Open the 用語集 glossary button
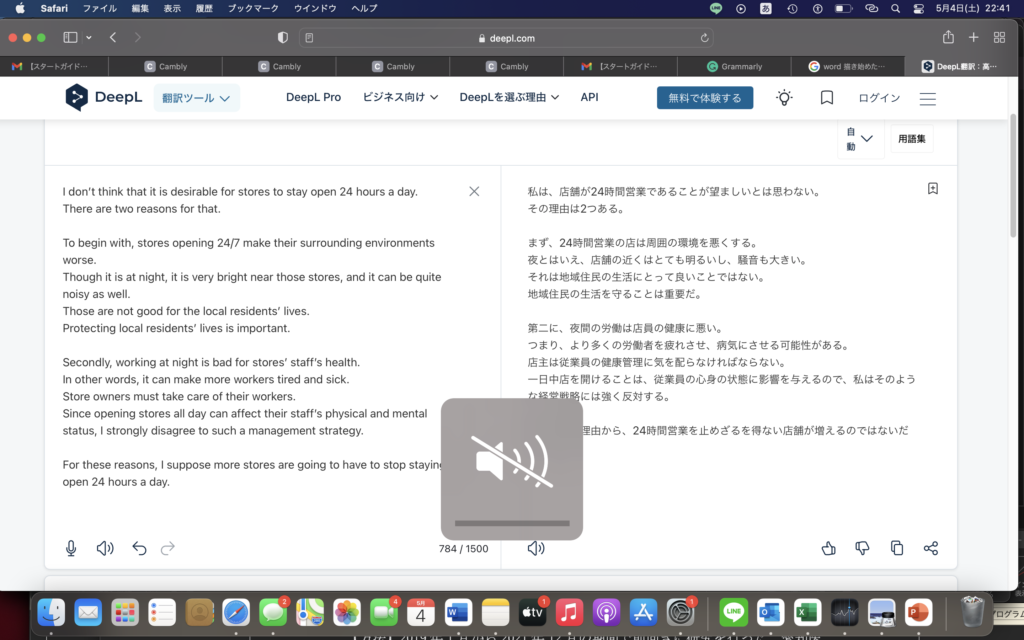 click(x=911, y=139)
